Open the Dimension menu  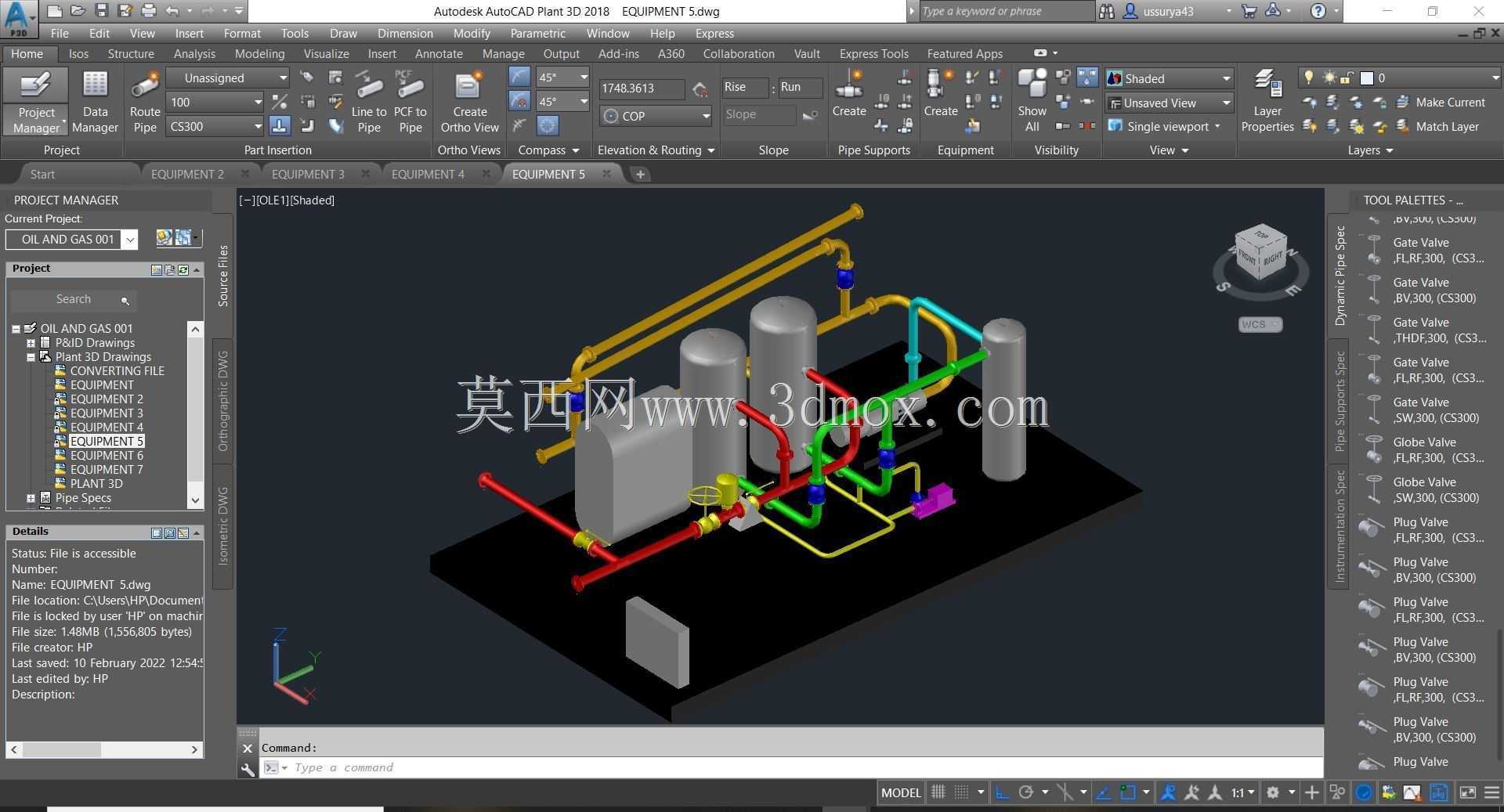(x=405, y=33)
